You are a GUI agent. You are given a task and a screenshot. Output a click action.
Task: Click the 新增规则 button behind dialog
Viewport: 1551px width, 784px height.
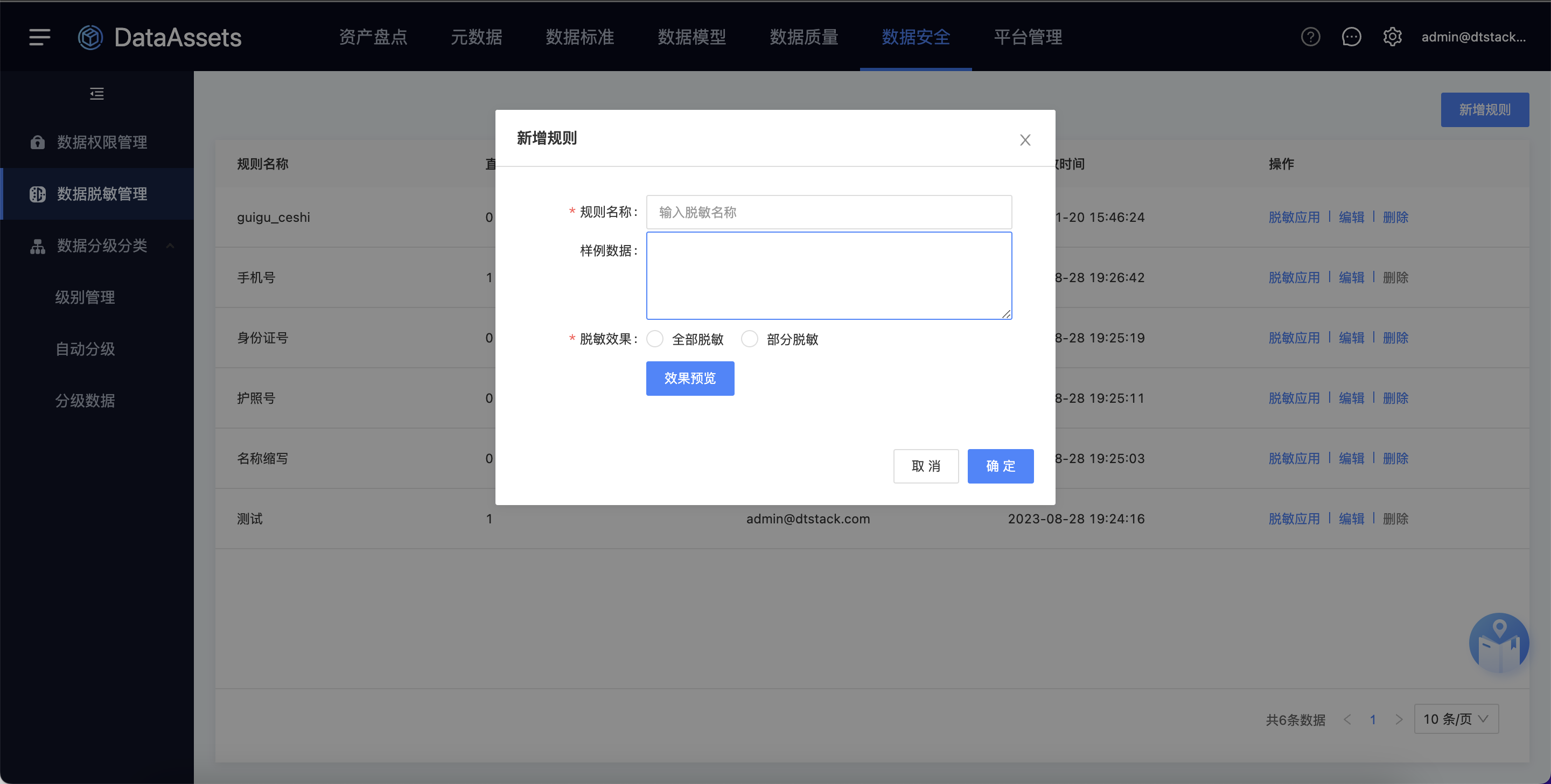point(1485,110)
